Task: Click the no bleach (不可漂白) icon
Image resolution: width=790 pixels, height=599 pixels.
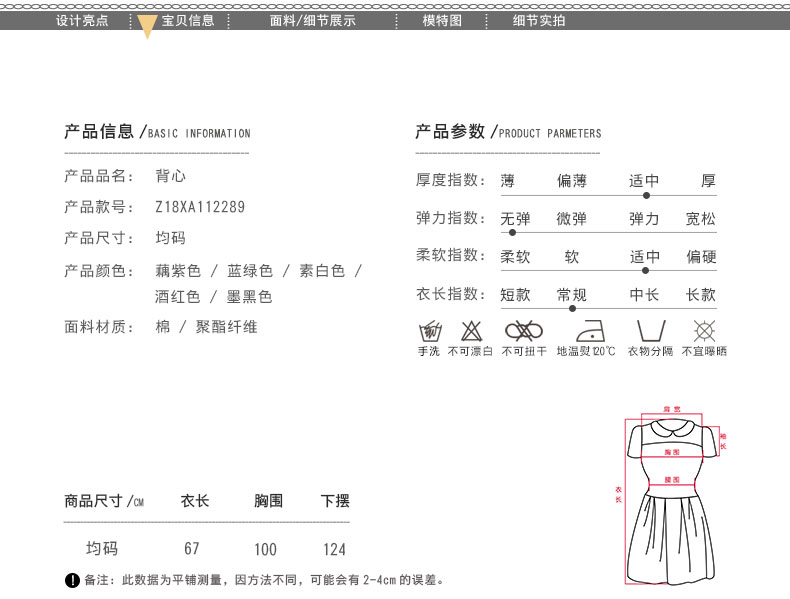Action: point(470,331)
